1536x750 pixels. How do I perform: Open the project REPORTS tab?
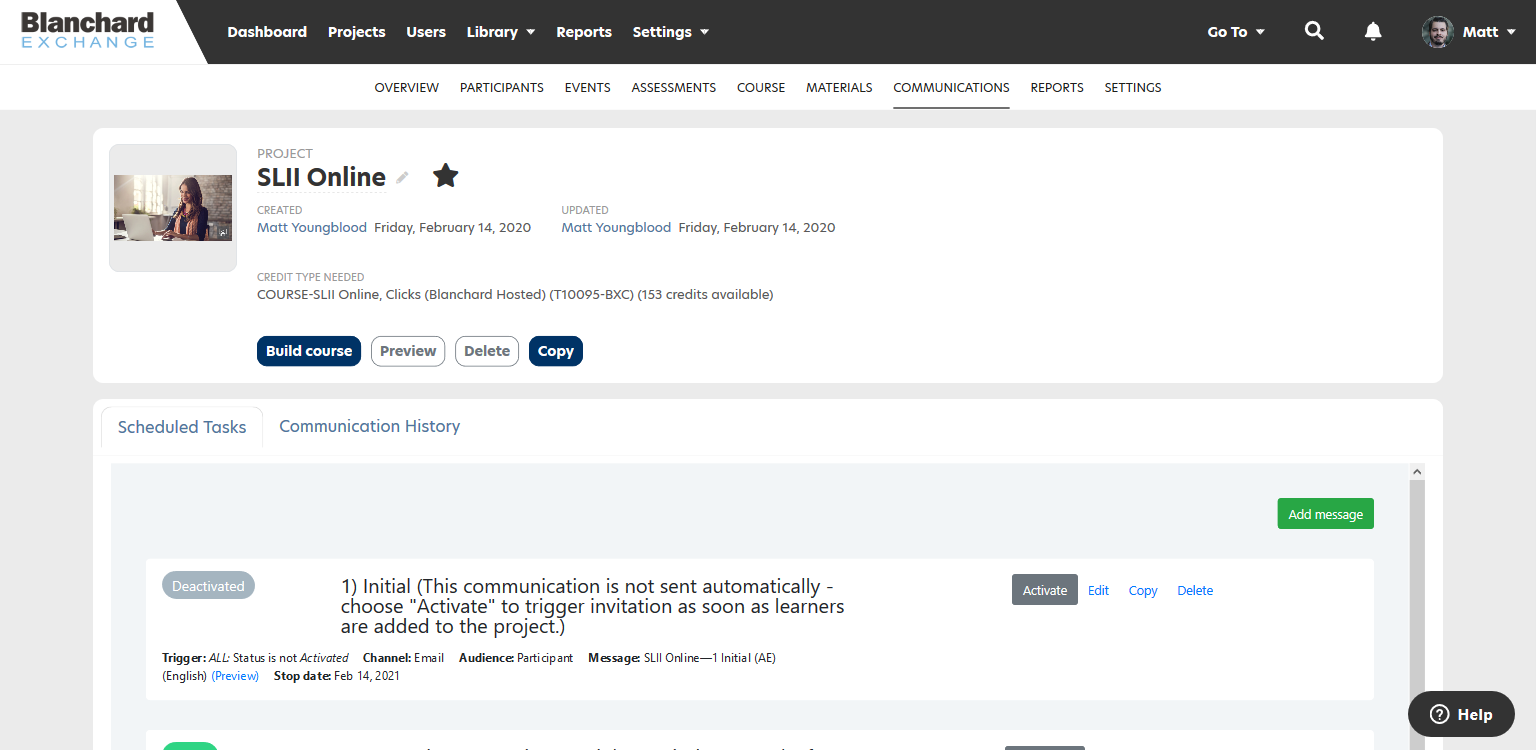tap(1057, 88)
